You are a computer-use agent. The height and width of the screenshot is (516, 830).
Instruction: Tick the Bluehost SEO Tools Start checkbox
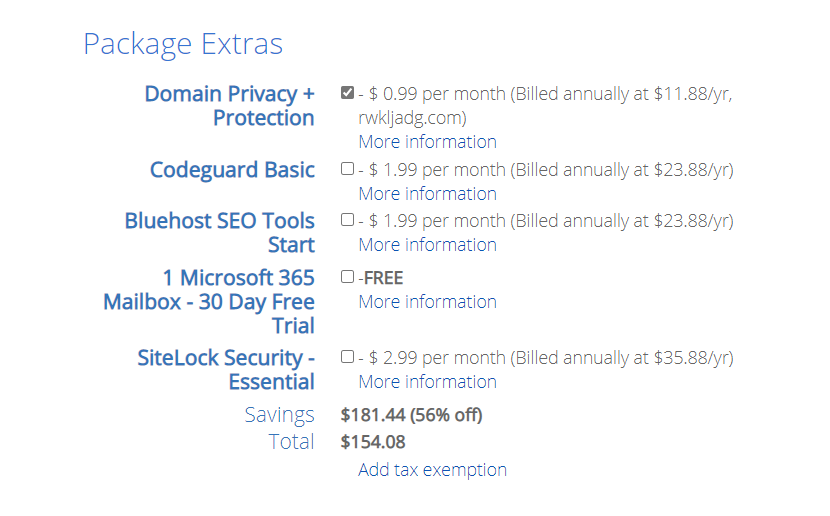pyautogui.click(x=347, y=220)
